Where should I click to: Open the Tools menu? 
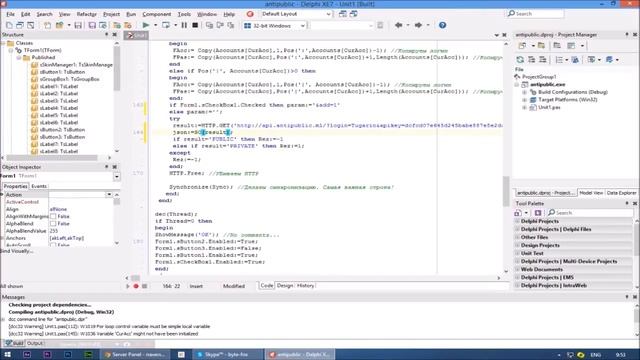click(184, 14)
